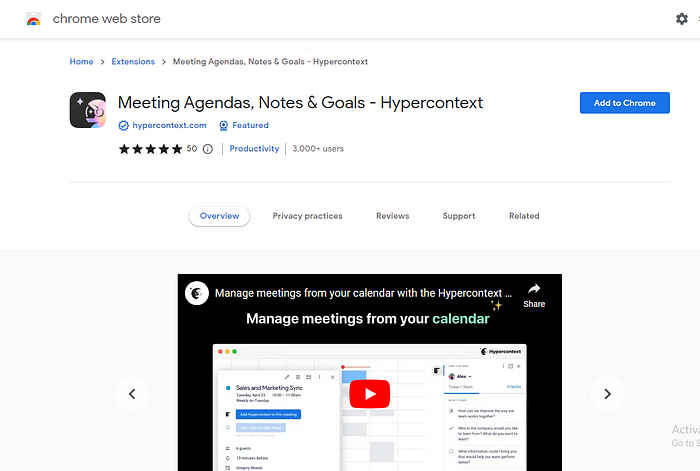Switch to the Related tab

click(x=524, y=216)
